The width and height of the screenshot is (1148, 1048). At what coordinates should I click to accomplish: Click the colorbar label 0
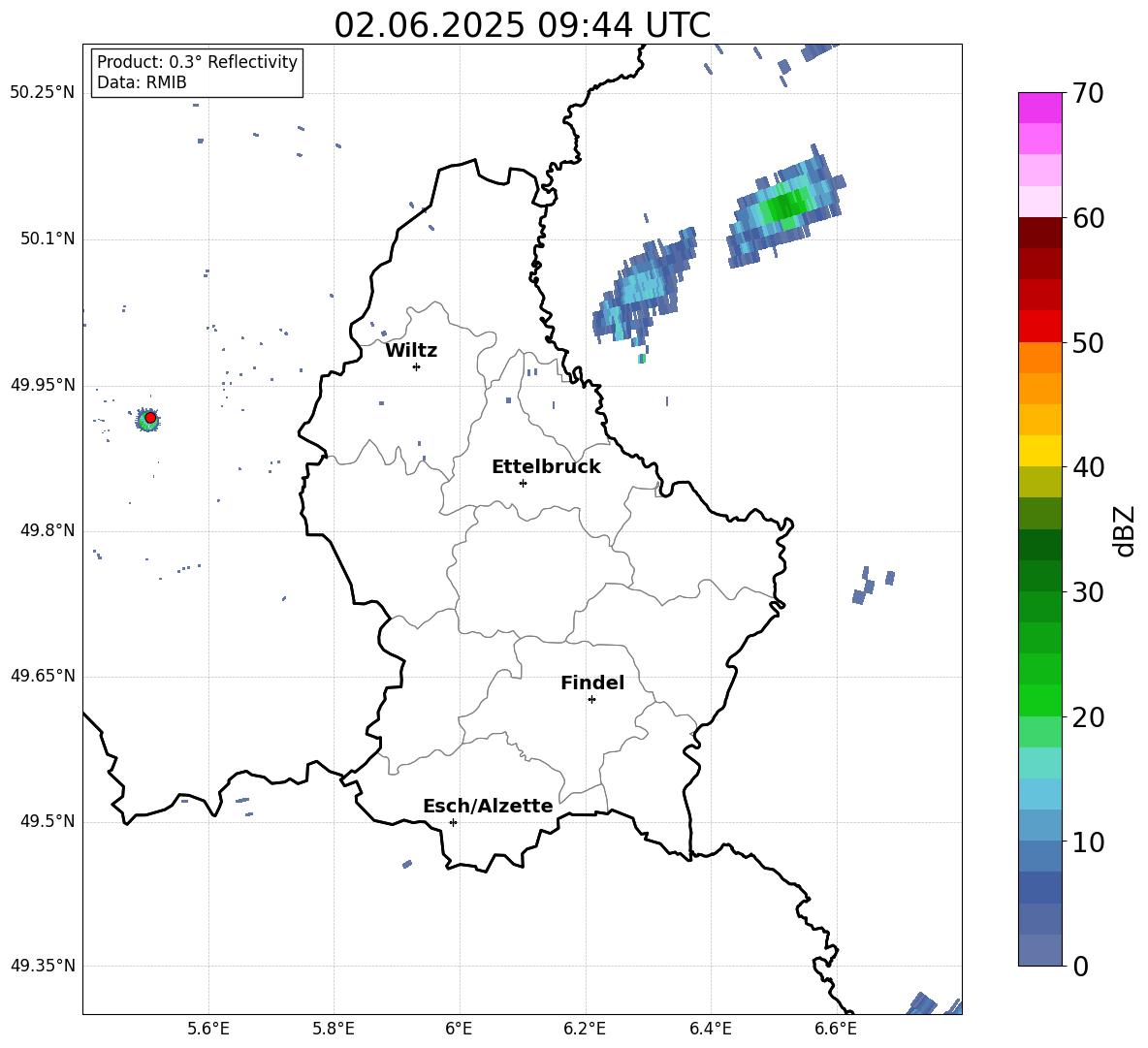1081,966
